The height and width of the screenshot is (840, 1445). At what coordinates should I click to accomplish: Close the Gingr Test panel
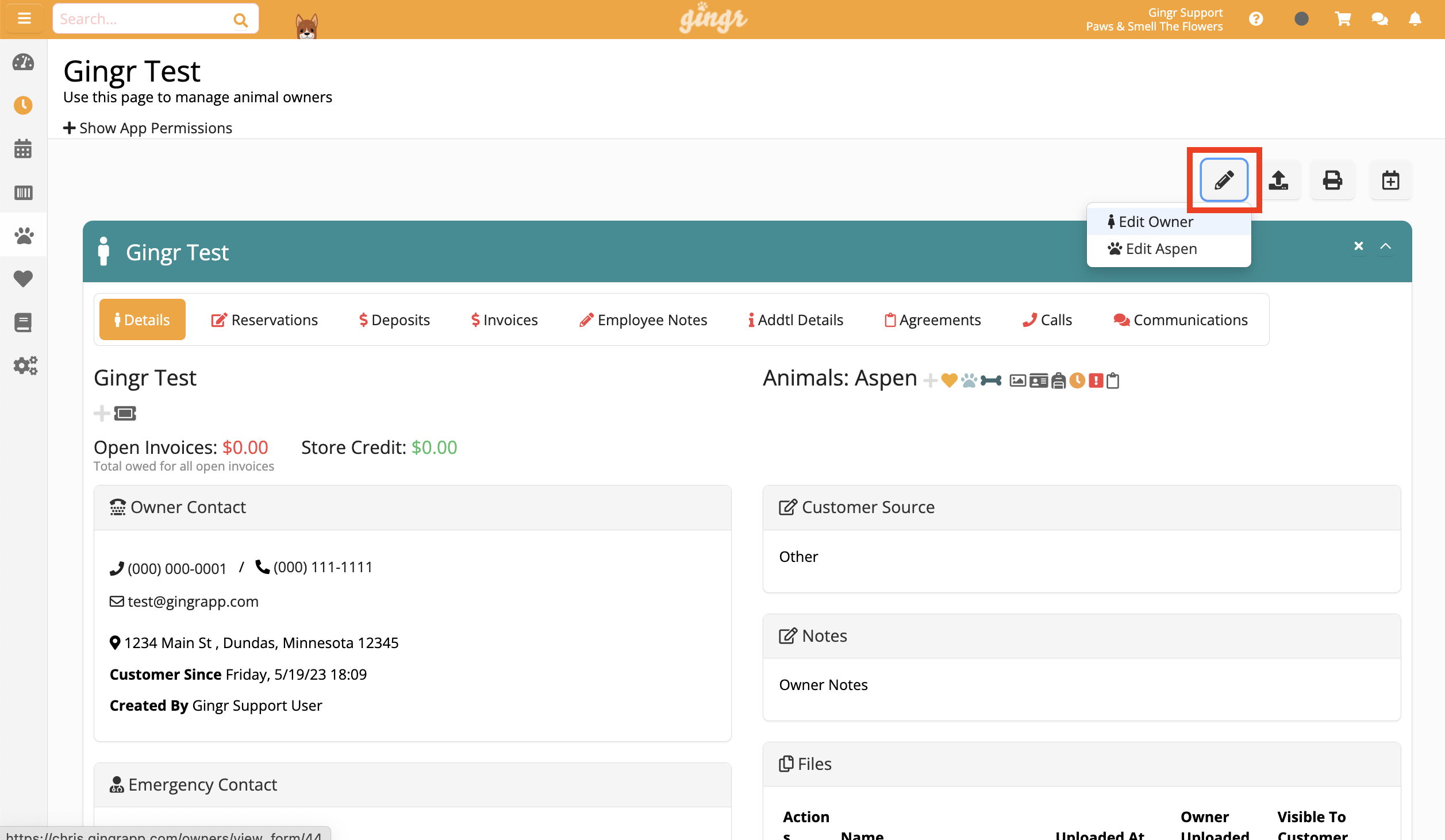pyautogui.click(x=1358, y=246)
